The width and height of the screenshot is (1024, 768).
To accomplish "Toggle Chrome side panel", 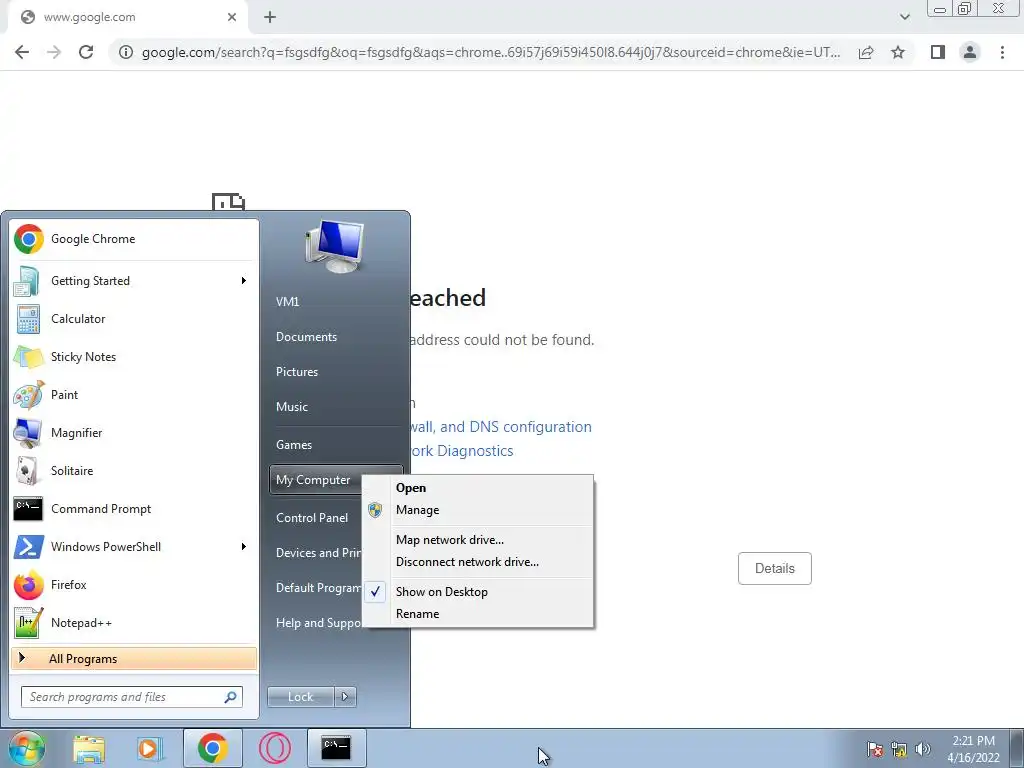I will 938,52.
